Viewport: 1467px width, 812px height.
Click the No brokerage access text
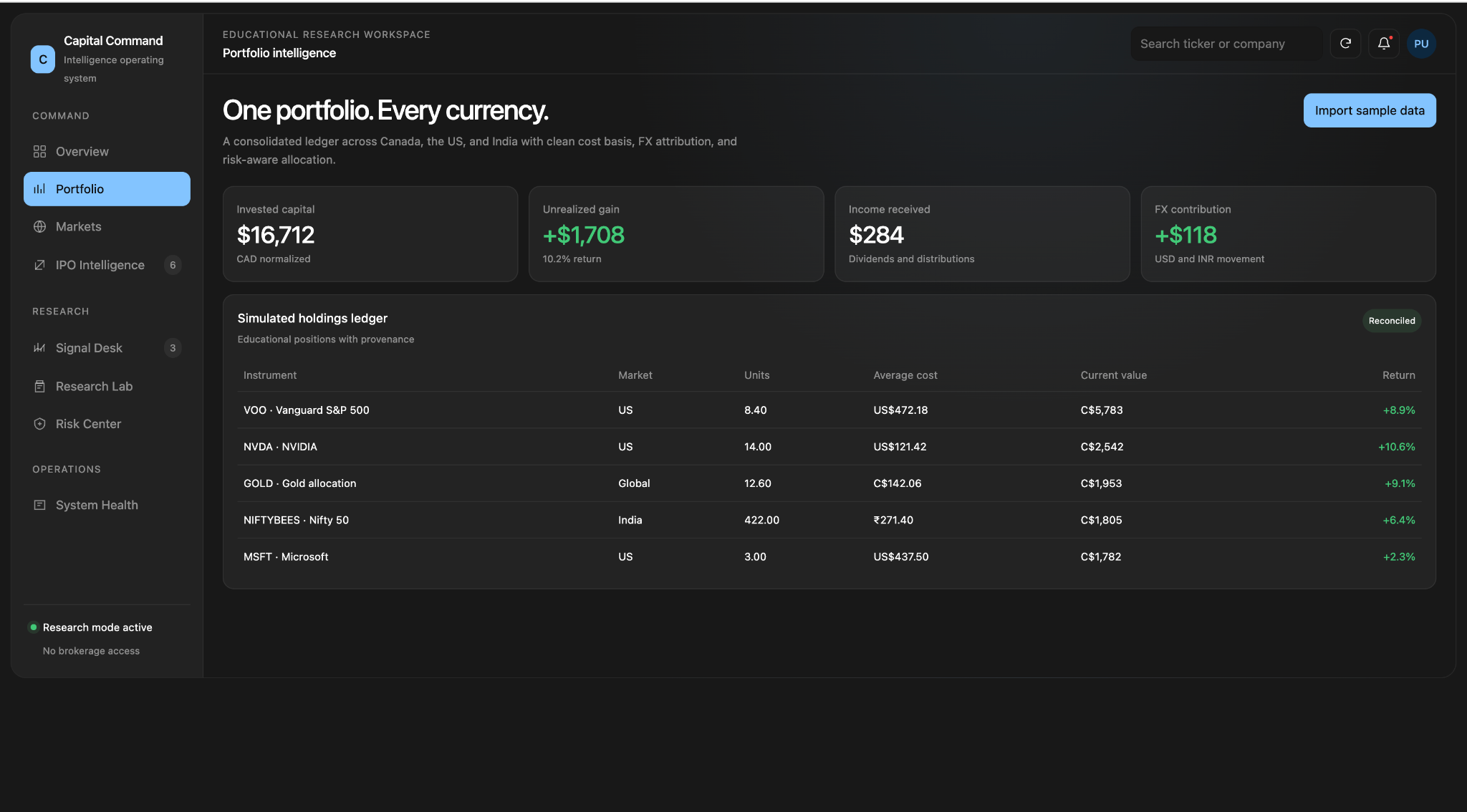point(91,651)
